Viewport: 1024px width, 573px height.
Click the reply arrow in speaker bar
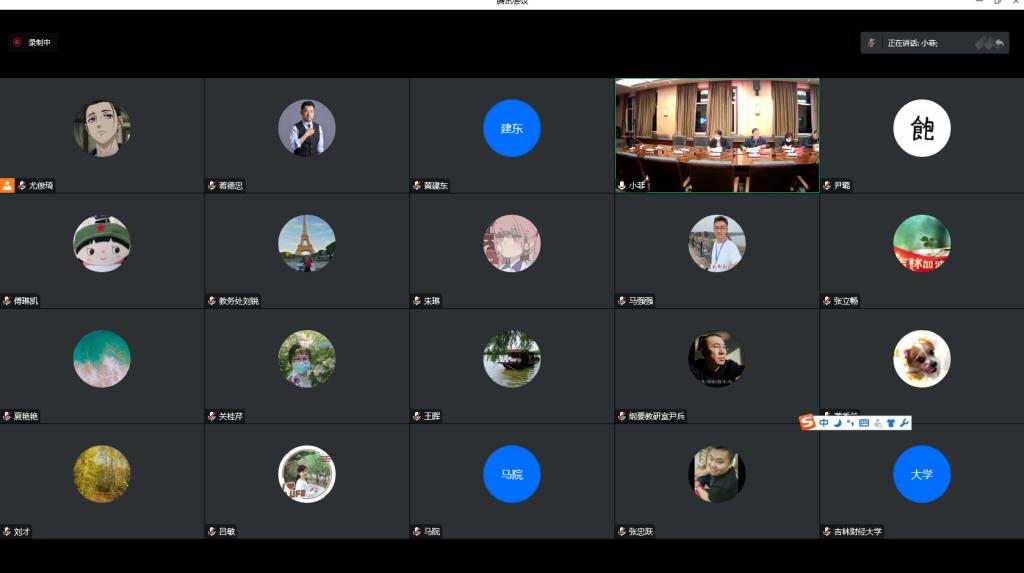[999, 43]
